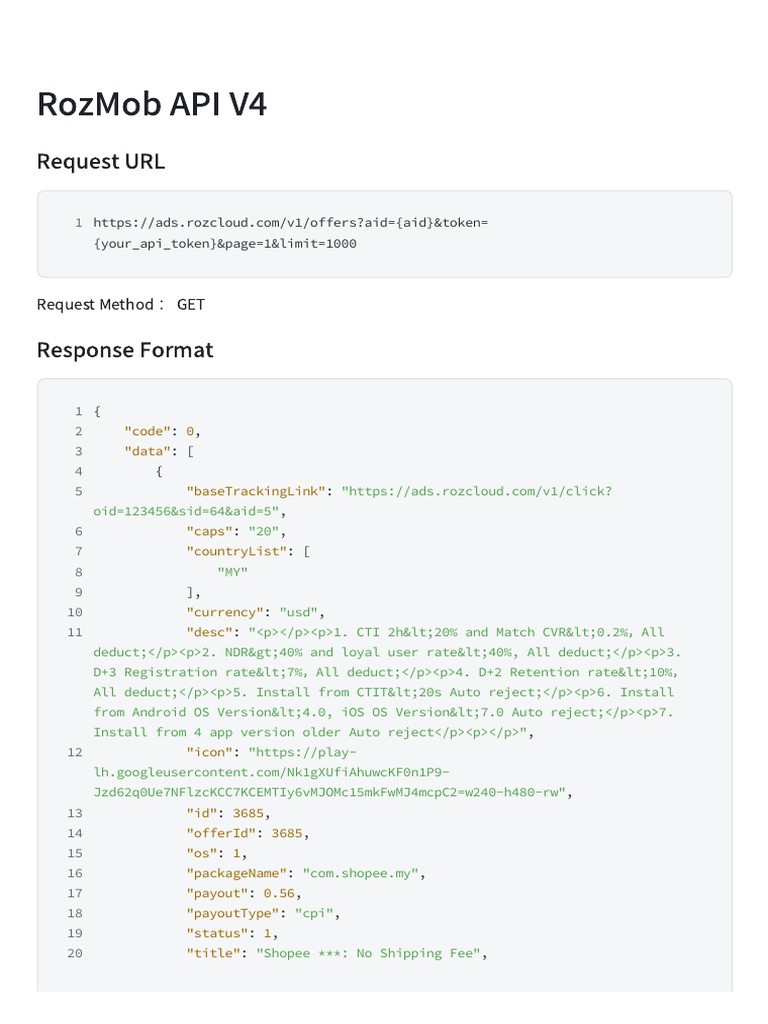Click the Request URL heading

[101, 161]
